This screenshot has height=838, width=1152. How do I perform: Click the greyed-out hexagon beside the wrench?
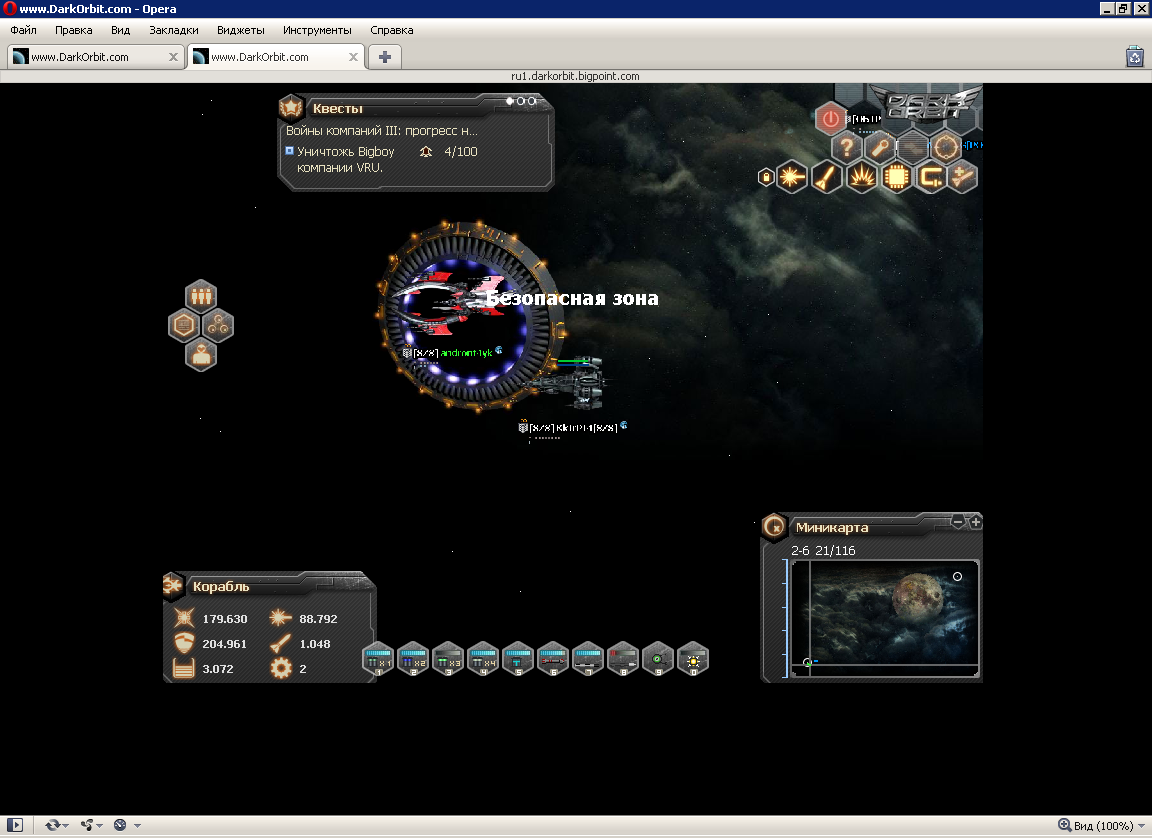[913, 148]
